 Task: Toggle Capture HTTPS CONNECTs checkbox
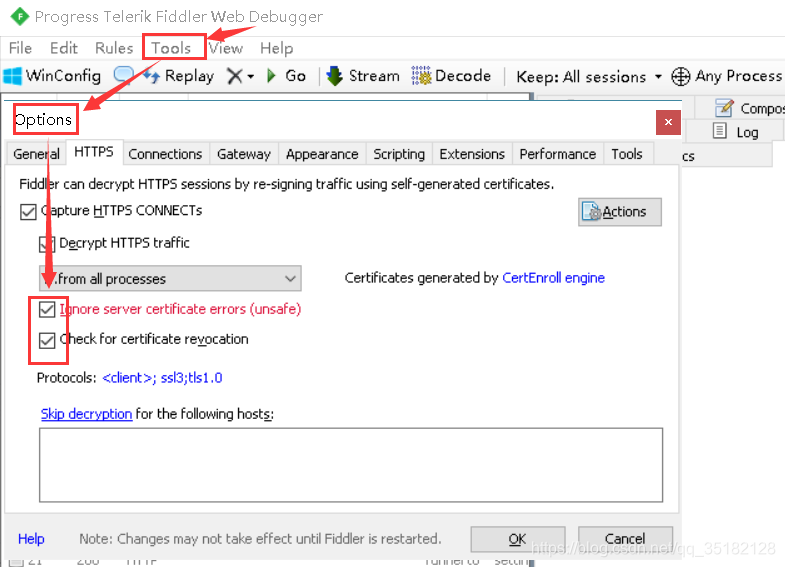(28, 212)
